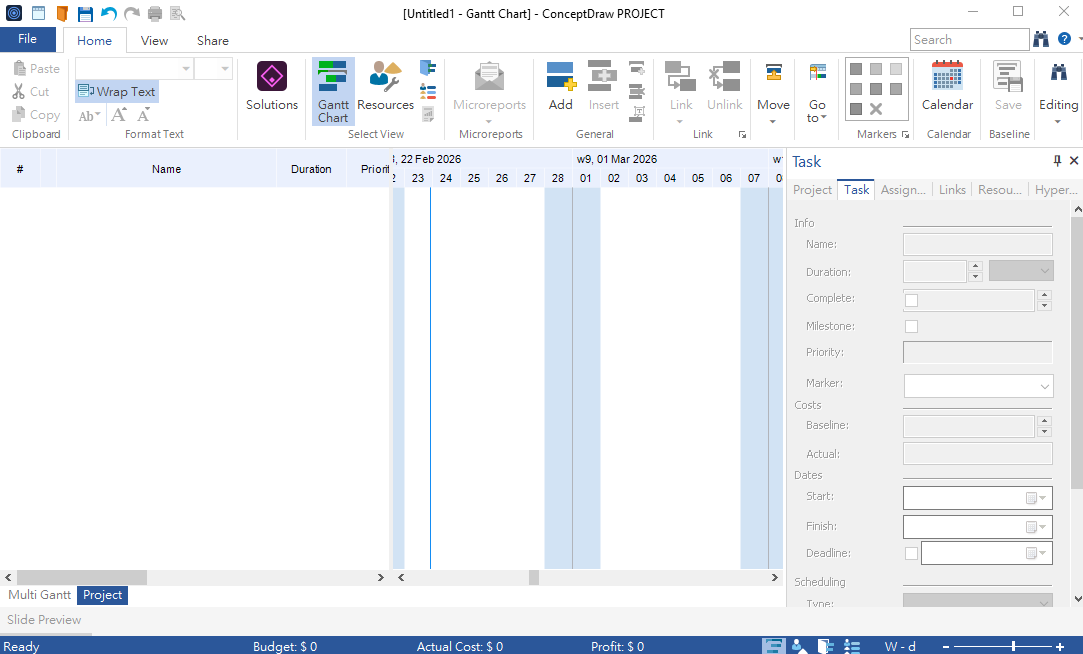The width and height of the screenshot is (1083, 654).
Task: Click the Paste button
Action: [x=36, y=68]
